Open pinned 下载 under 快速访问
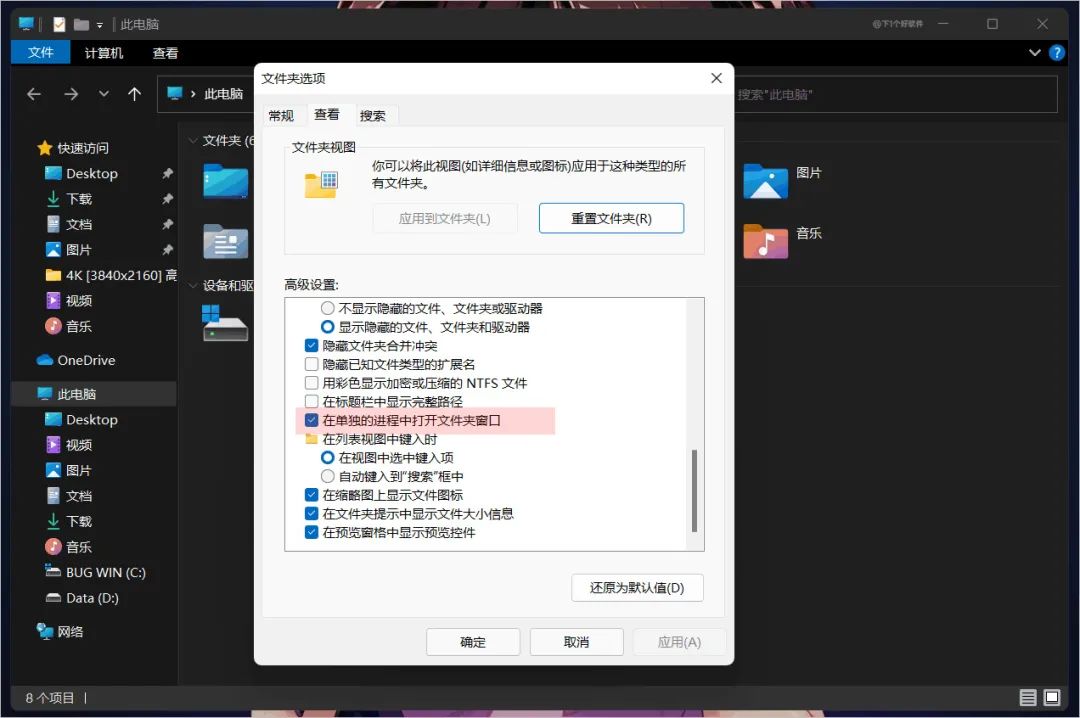This screenshot has height=718, width=1080. coord(79,199)
